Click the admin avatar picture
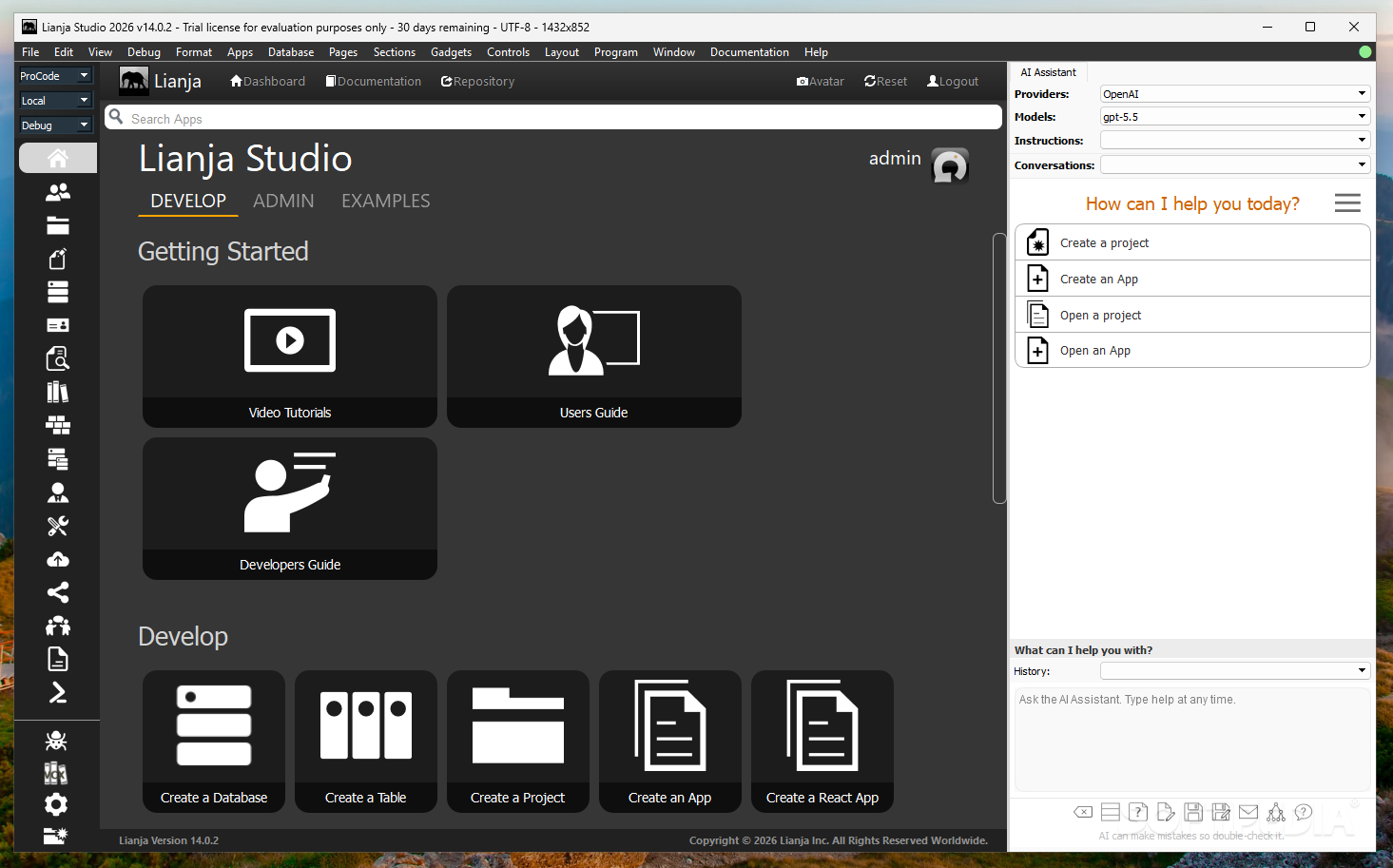Screen dimensions: 1393x868 coord(950,164)
